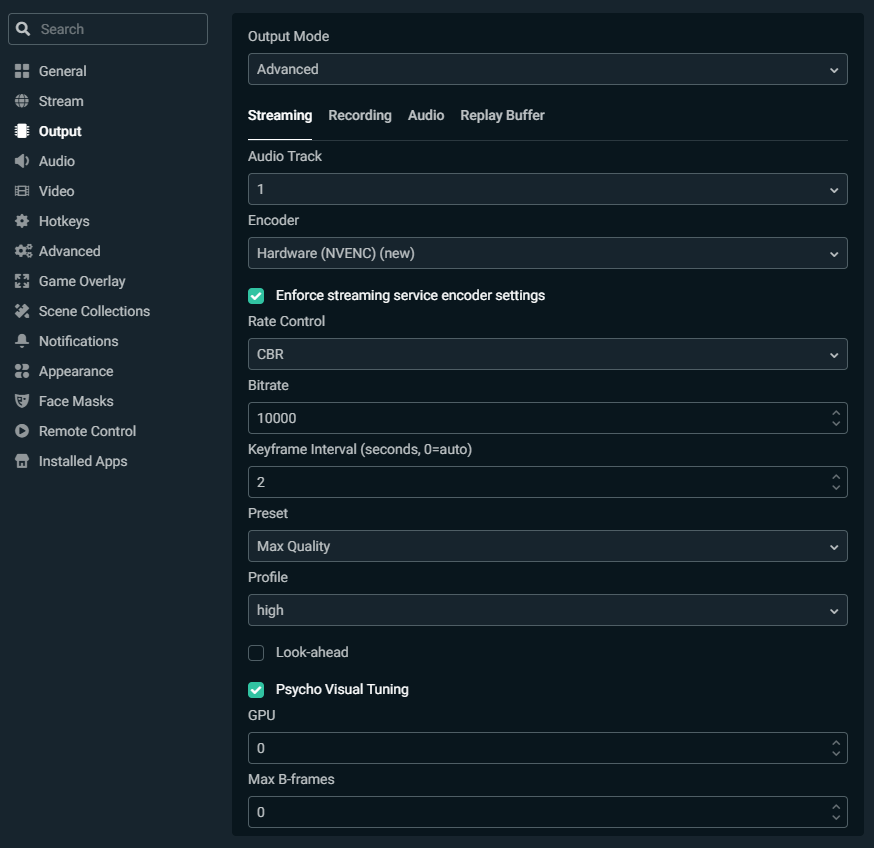Expand the Rate Control dropdown
874x848 pixels.
click(x=547, y=354)
